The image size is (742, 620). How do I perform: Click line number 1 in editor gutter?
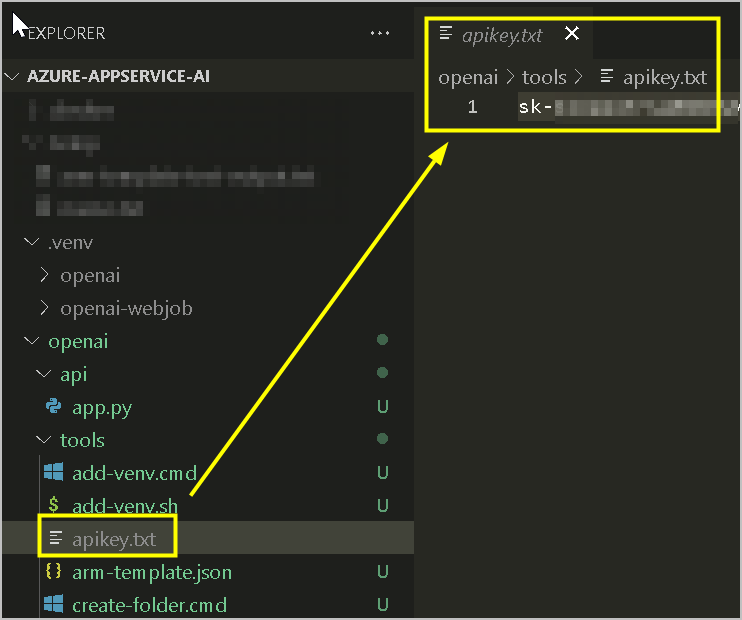[x=472, y=106]
